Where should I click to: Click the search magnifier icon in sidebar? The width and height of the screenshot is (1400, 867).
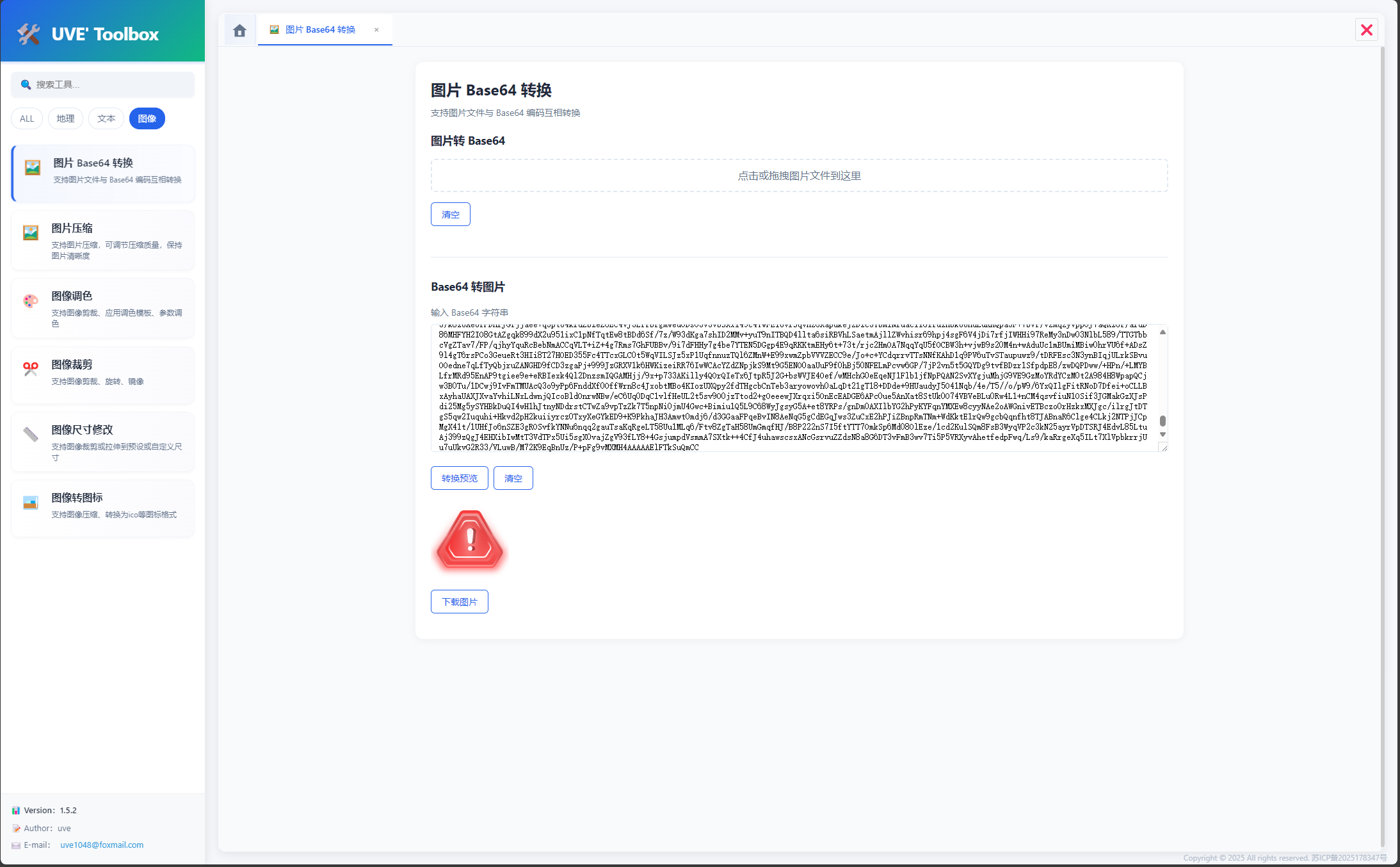26,84
